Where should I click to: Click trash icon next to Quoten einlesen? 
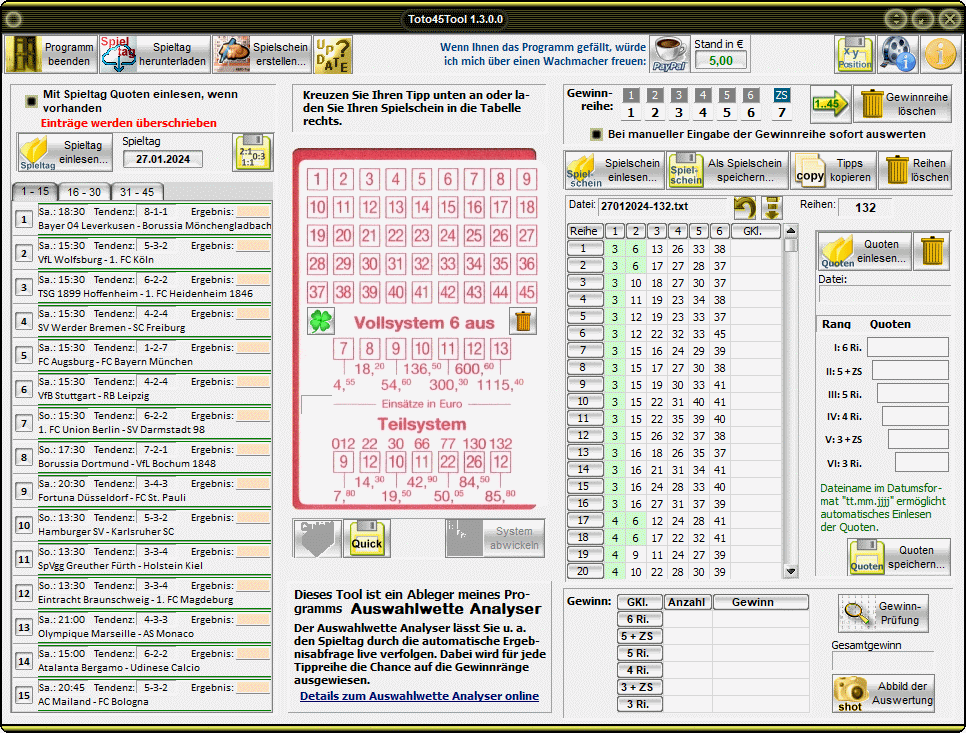932,251
